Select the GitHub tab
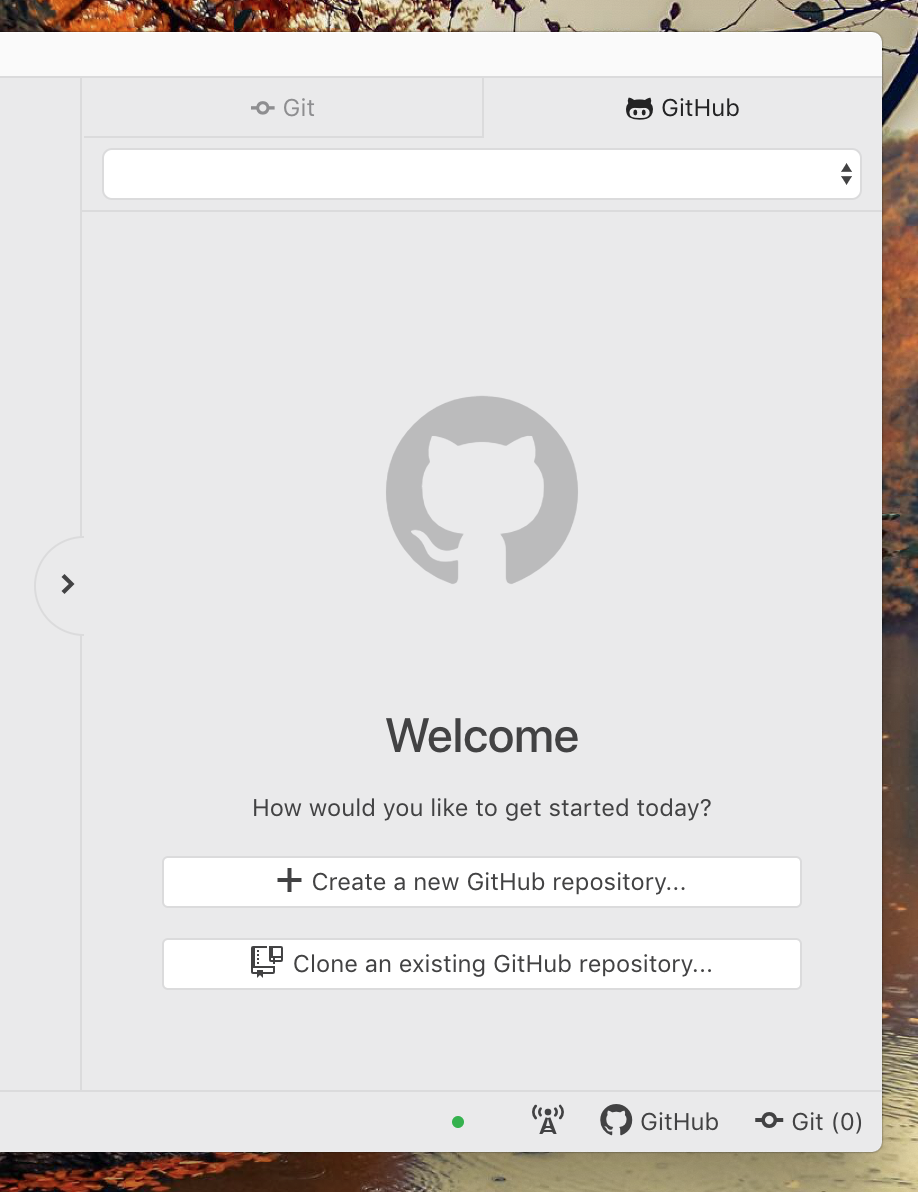Screen dimensions: 918x1192 point(683,108)
